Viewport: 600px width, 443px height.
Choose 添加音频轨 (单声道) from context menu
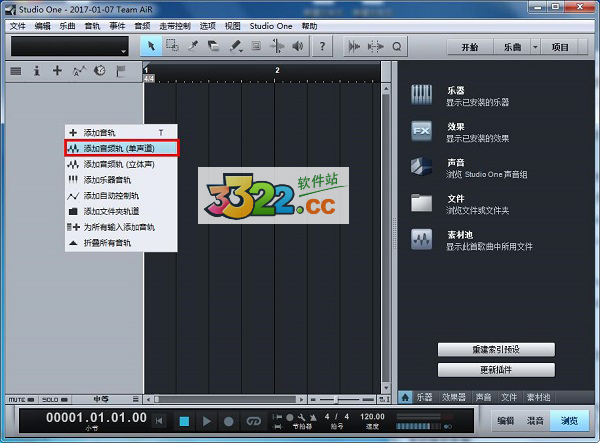coord(122,147)
